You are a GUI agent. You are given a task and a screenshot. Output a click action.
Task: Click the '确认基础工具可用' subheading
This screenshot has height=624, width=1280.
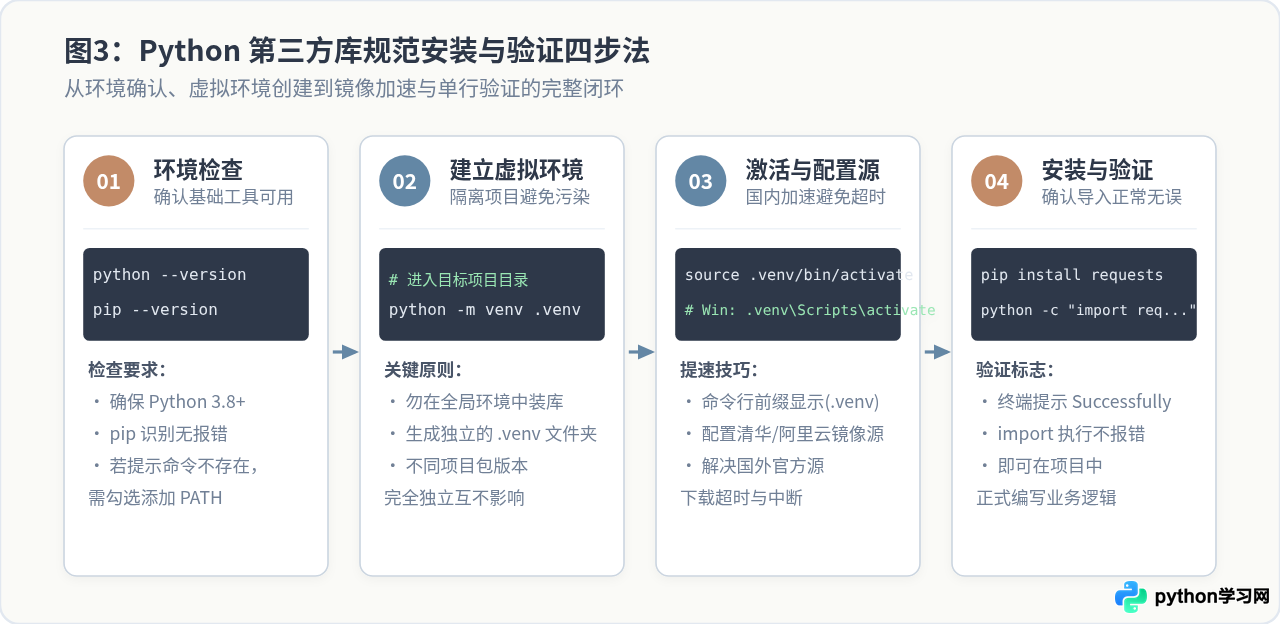click(224, 197)
